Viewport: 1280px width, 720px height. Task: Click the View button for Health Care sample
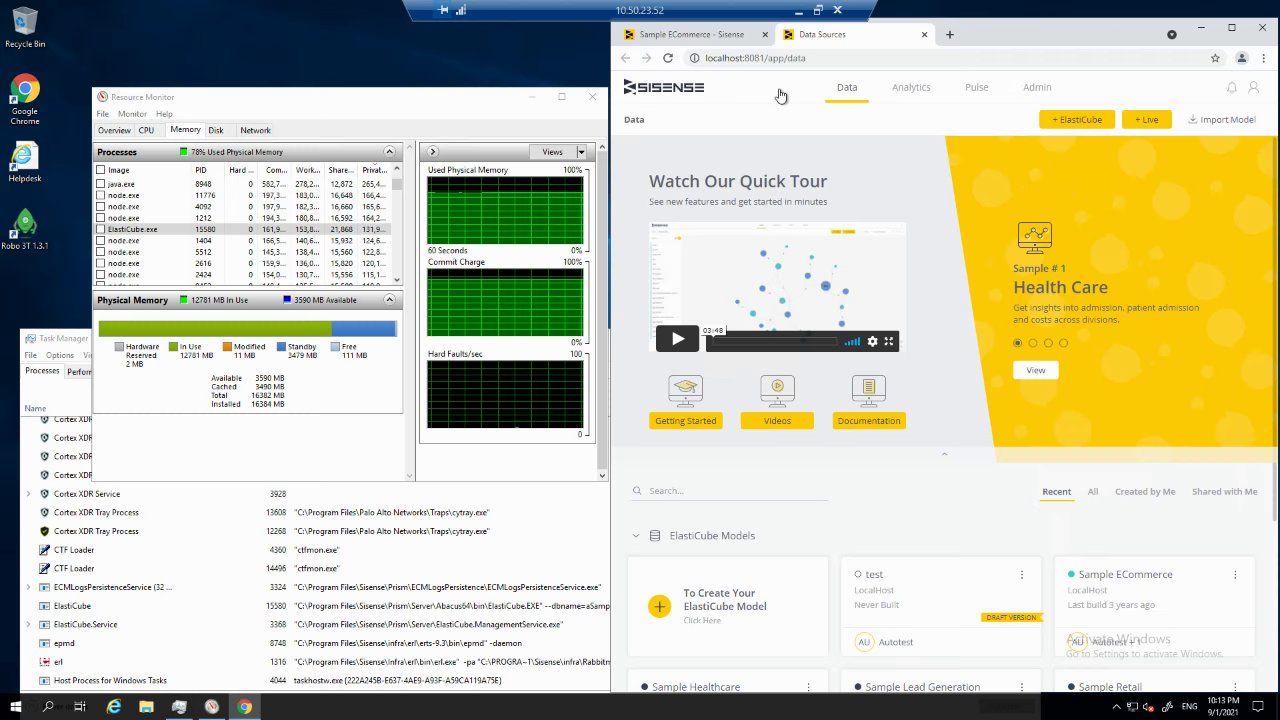[x=1035, y=370]
